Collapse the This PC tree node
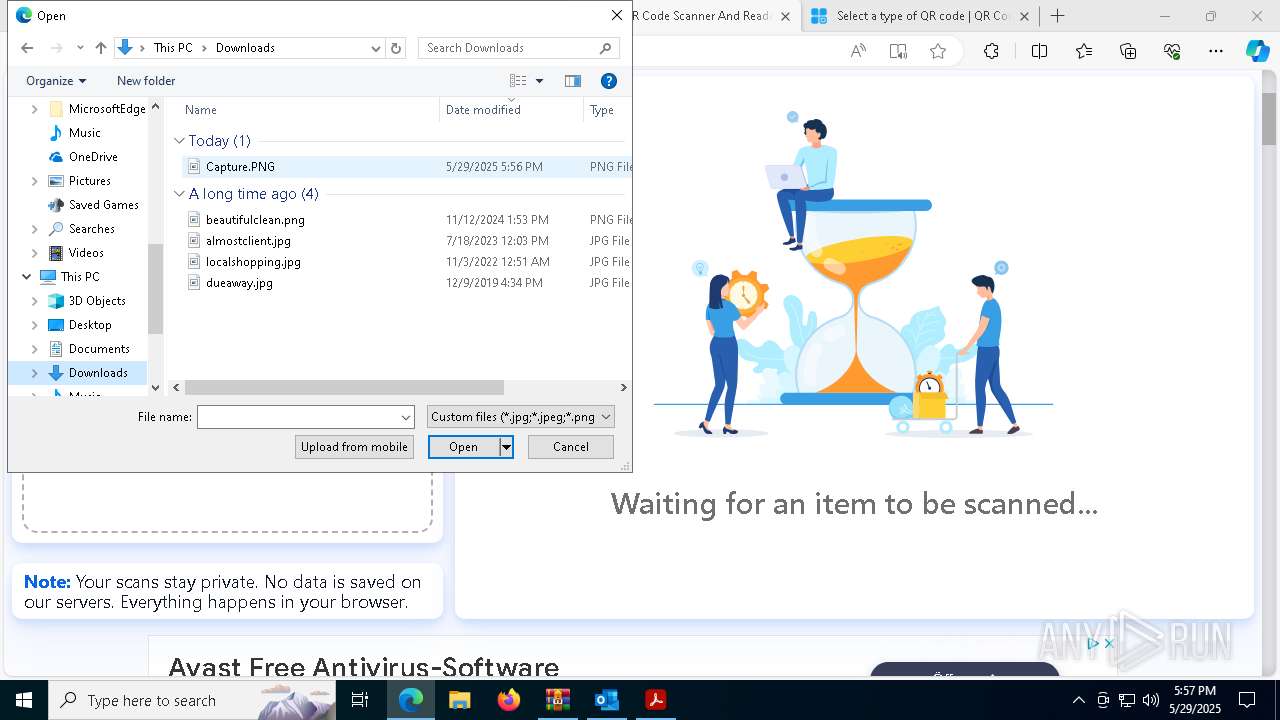 26,277
